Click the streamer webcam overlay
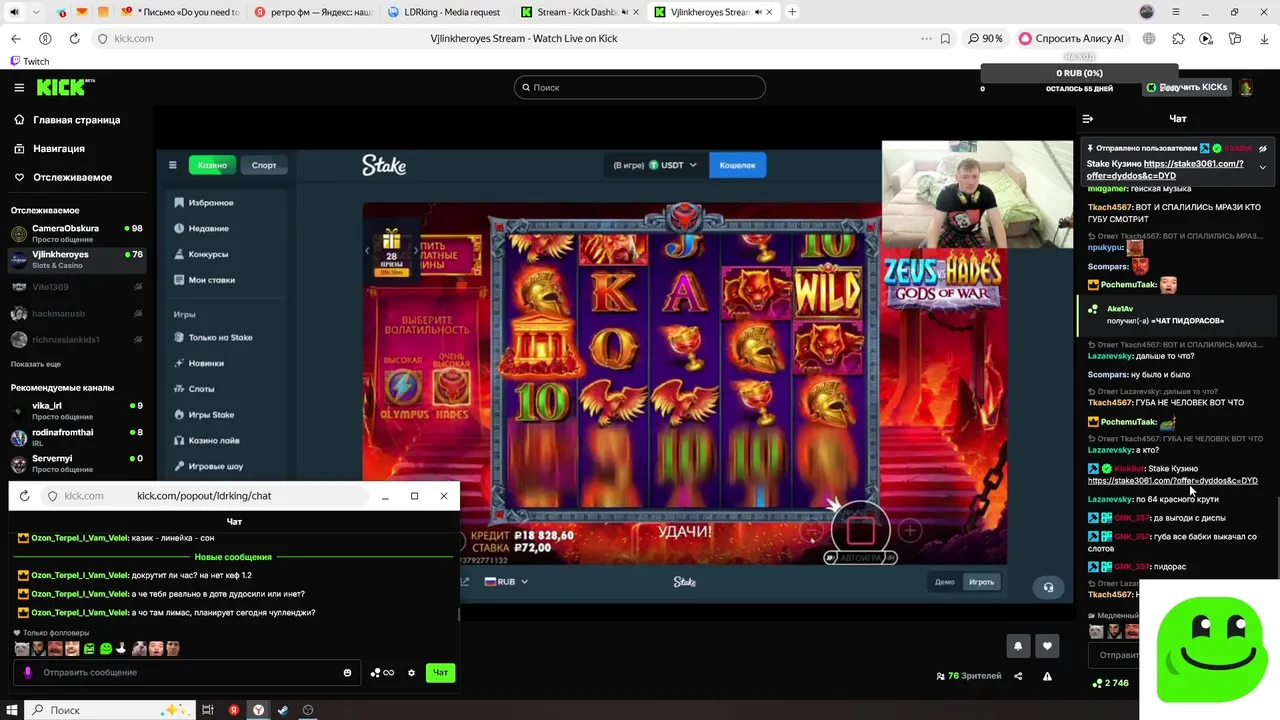Viewport: 1280px width, 720px height. click(x=977, y=195)
